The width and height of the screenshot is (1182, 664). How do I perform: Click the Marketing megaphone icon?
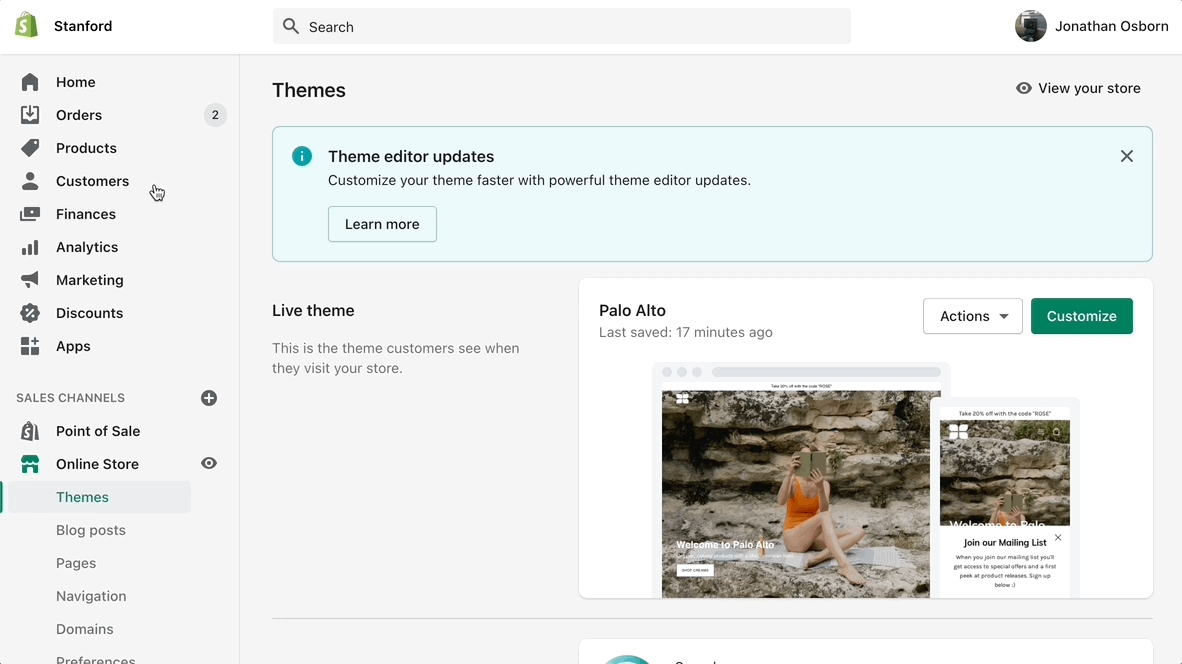pyautogui.click(x=30, y=280)
